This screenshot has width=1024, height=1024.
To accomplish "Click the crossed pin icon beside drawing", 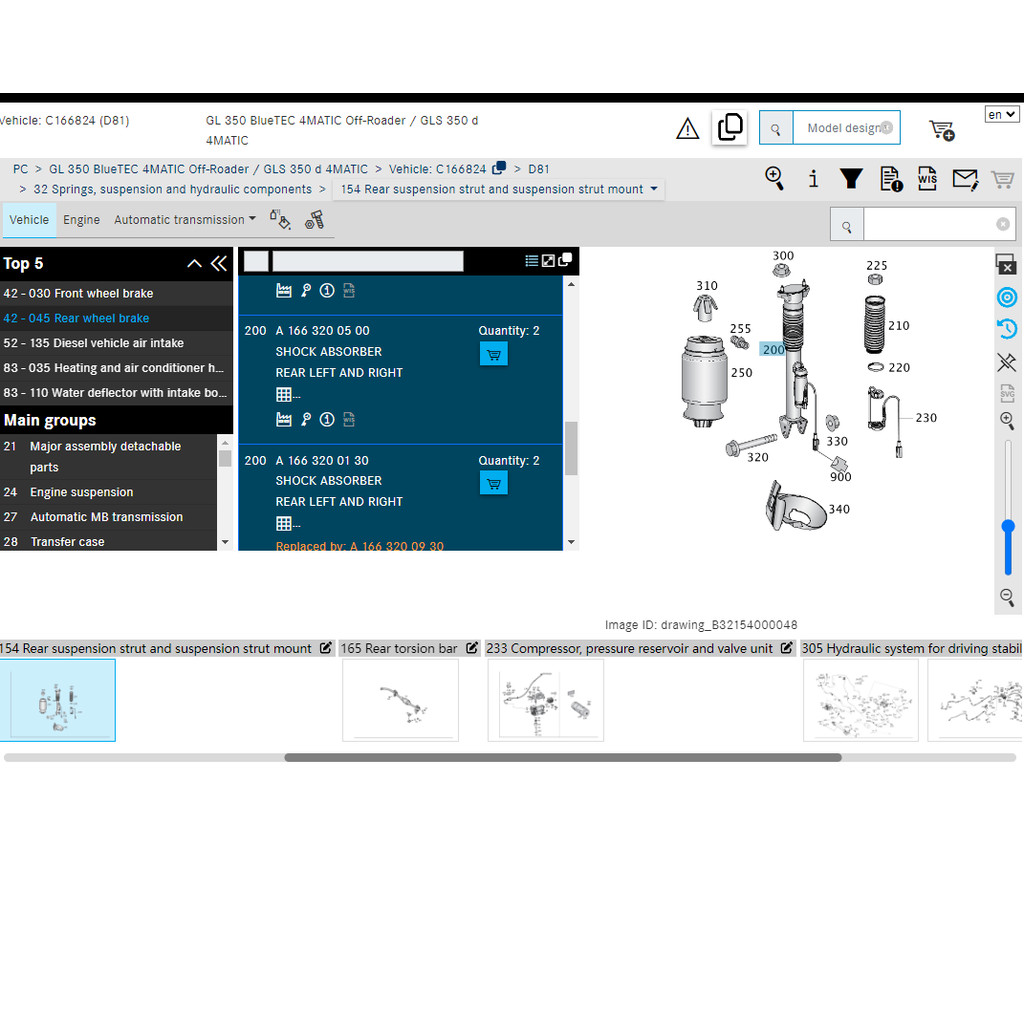I will pyautogui.click(x=1007, y=362).
